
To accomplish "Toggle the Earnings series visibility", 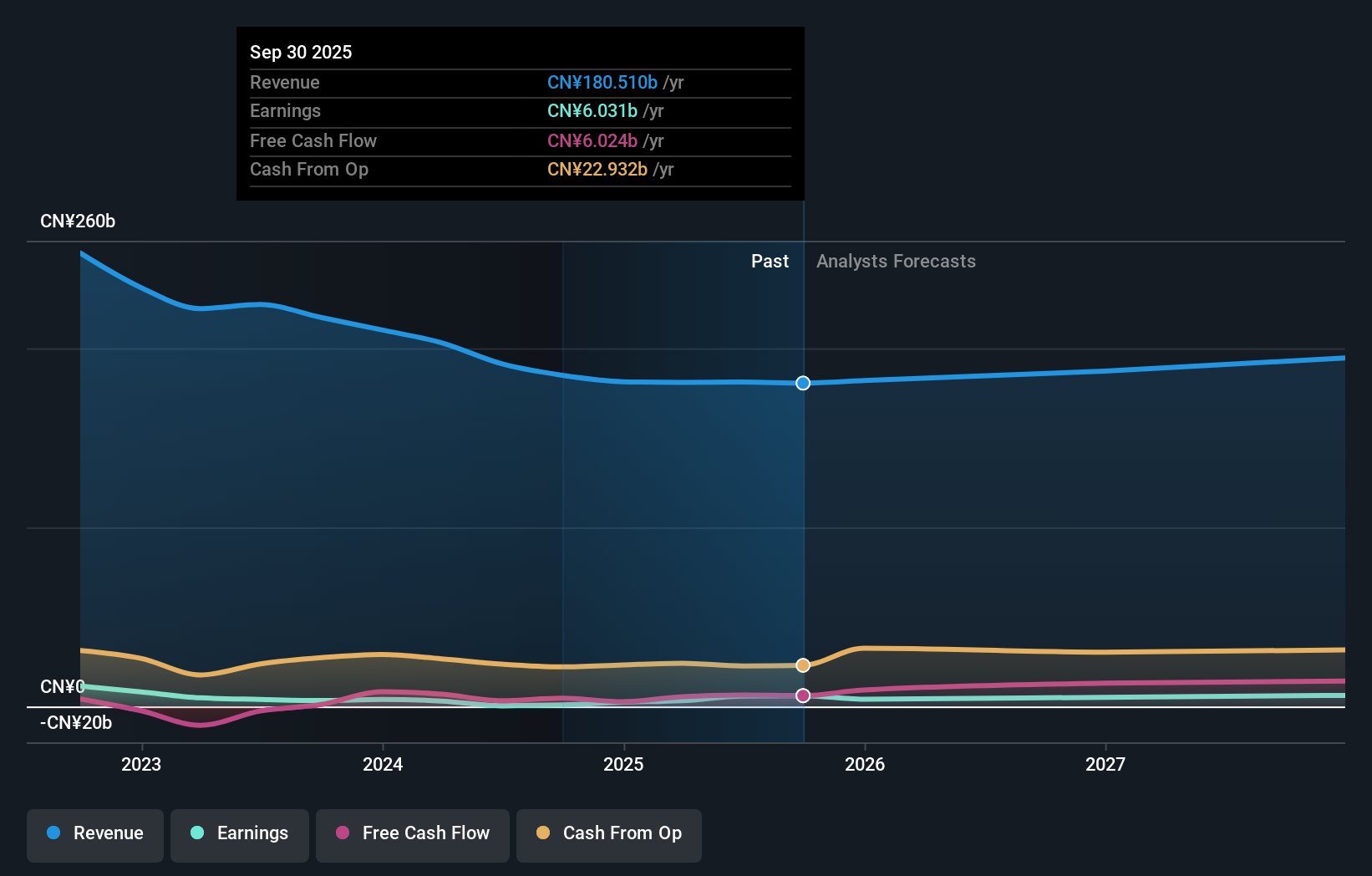I will (x=240, y=835).
